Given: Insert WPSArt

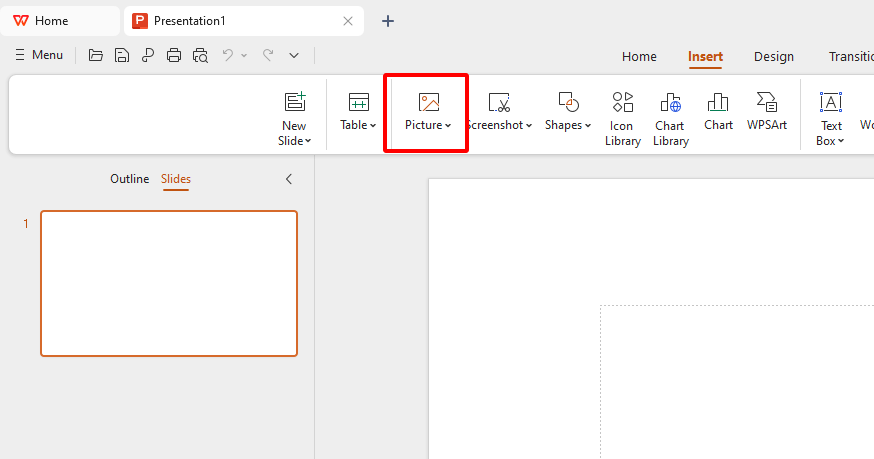Looking at the screenshot, I should (x=767, y=112).
